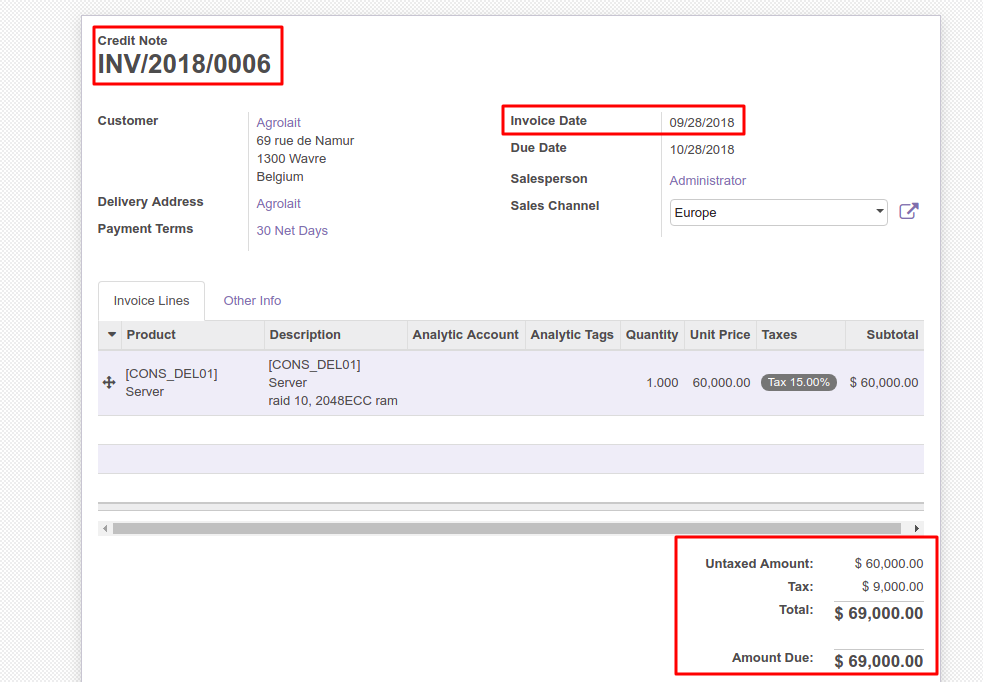Click the move handle on the Server invoice line
Viewport: 983px width, 682px height.
pyautogui.click(x=109, y=382)
